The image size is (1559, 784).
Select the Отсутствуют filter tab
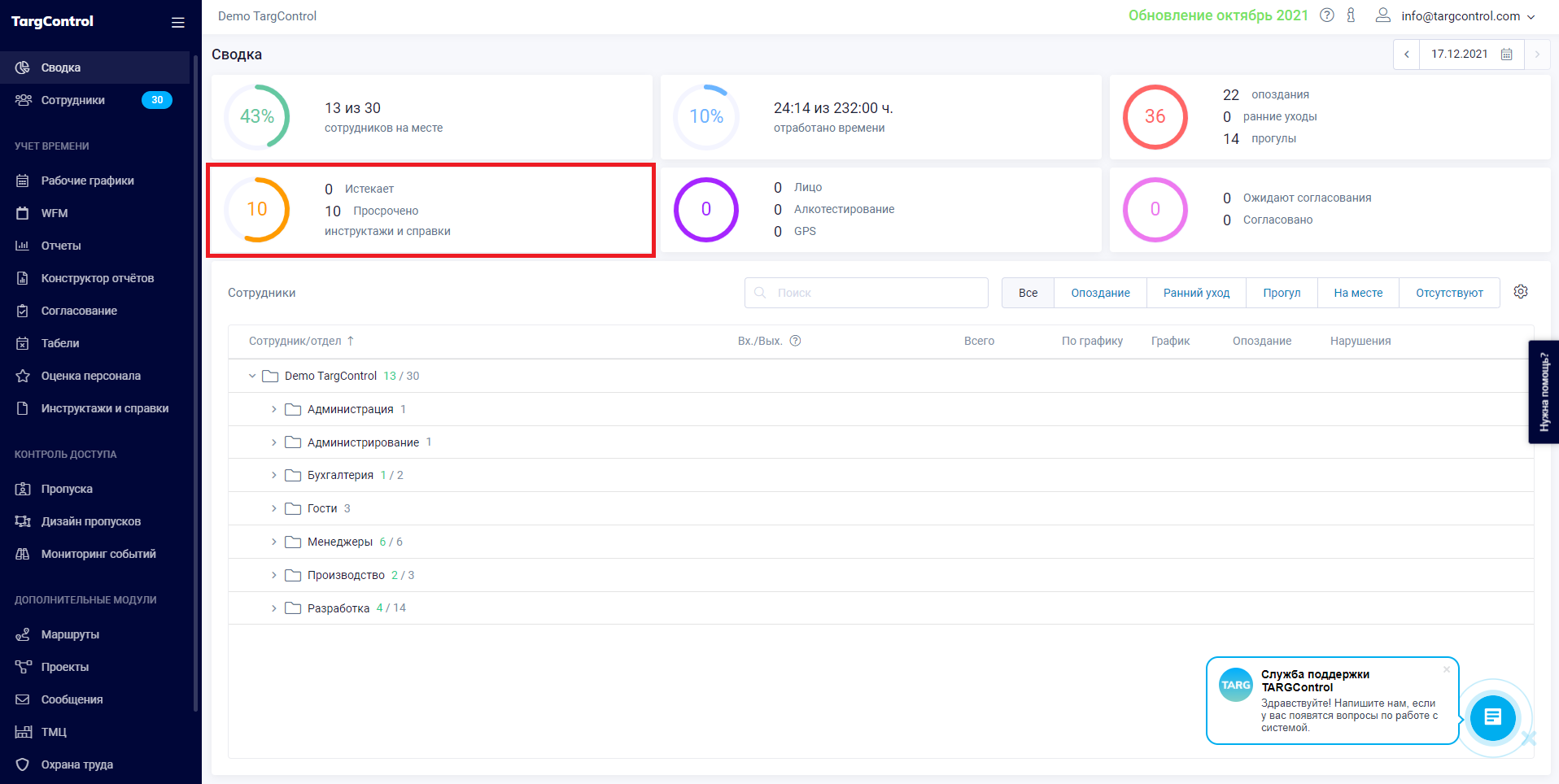(1449, 293)
